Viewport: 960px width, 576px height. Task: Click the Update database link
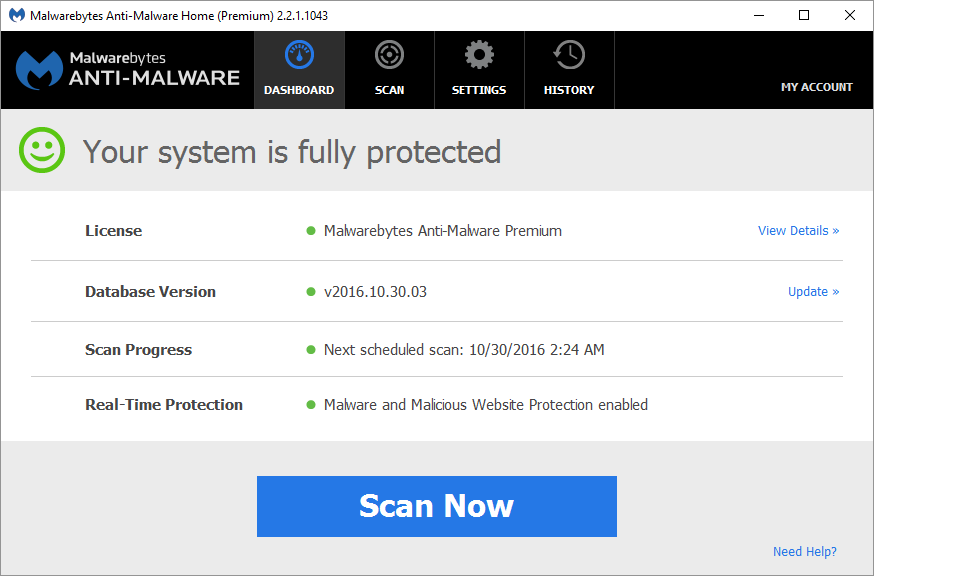point(813,291)
